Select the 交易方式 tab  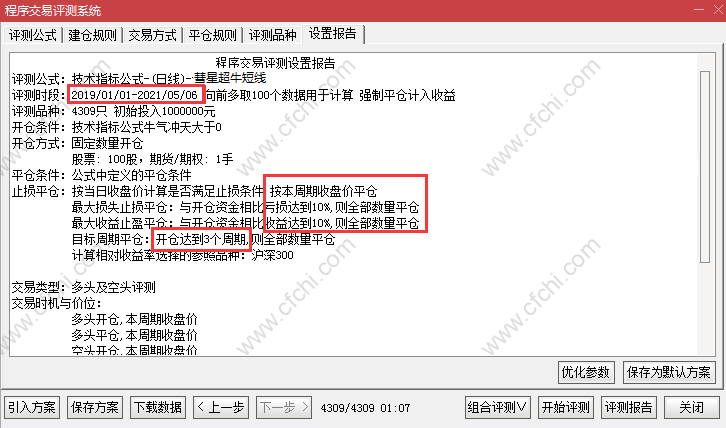(152, 35)
